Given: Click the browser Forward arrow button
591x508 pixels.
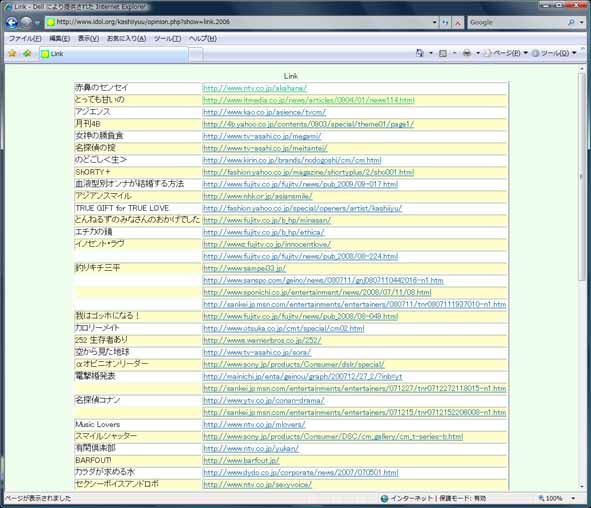Looking at the screenshot, I should tap(26, 23).
